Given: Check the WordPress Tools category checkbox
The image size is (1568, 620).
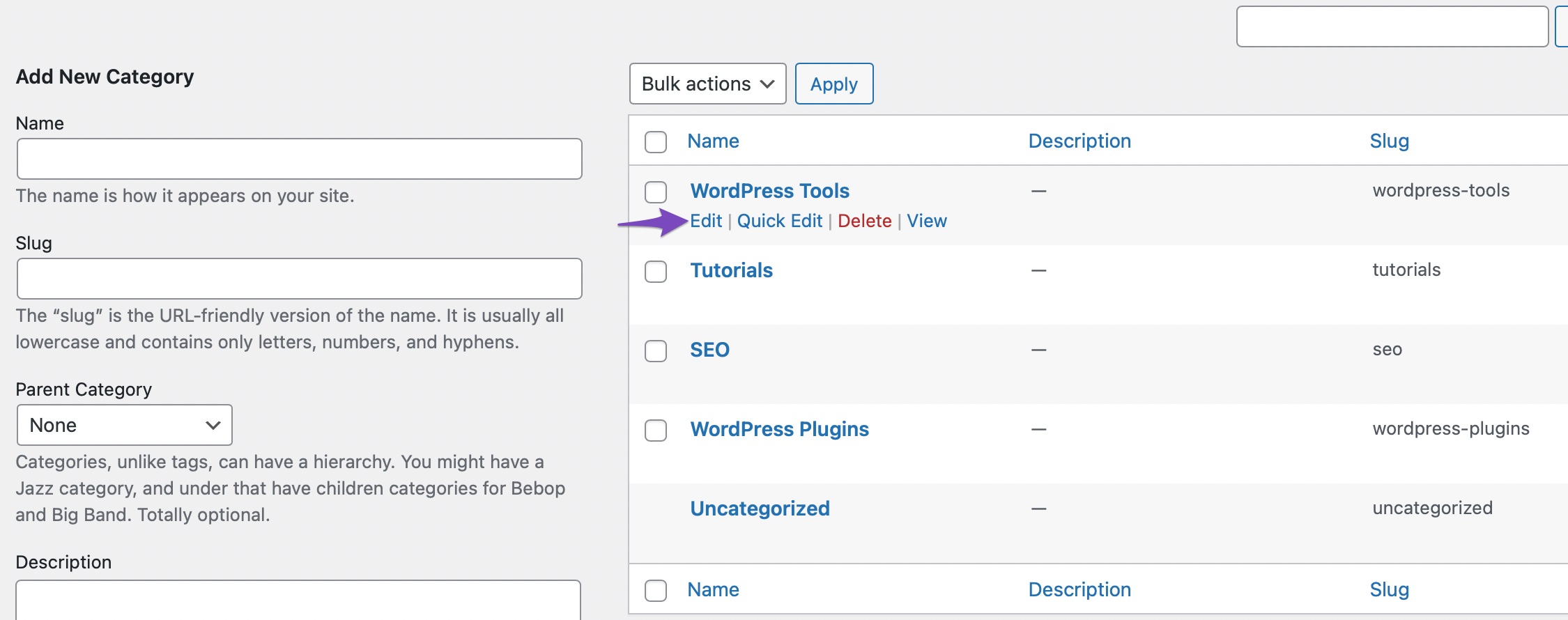Looking at the screenshot, I should 656,192.
